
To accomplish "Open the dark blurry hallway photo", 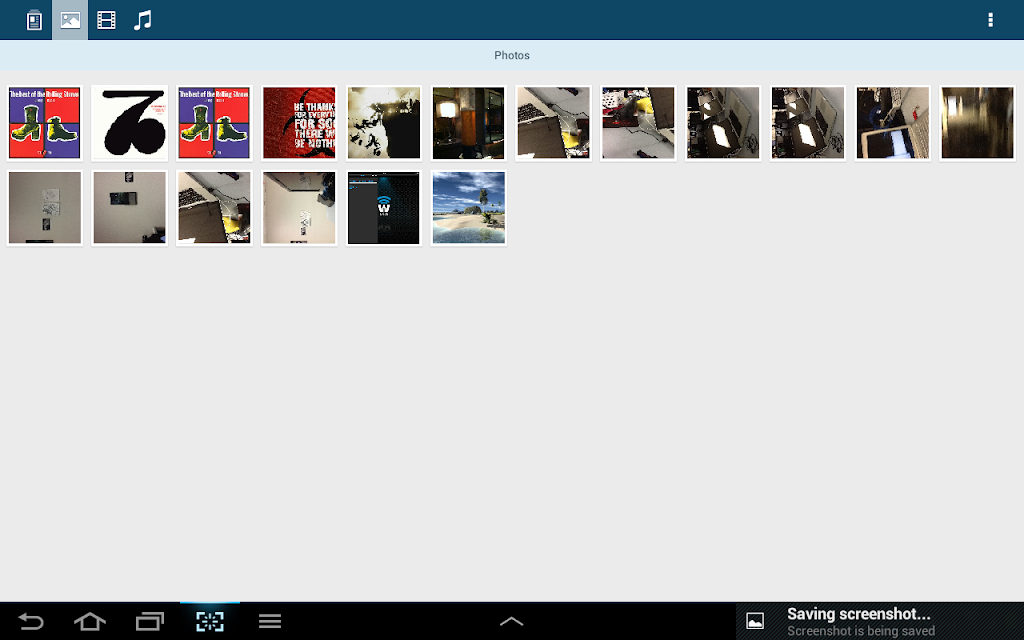I will pyautogui.click(x=977, y=123).
